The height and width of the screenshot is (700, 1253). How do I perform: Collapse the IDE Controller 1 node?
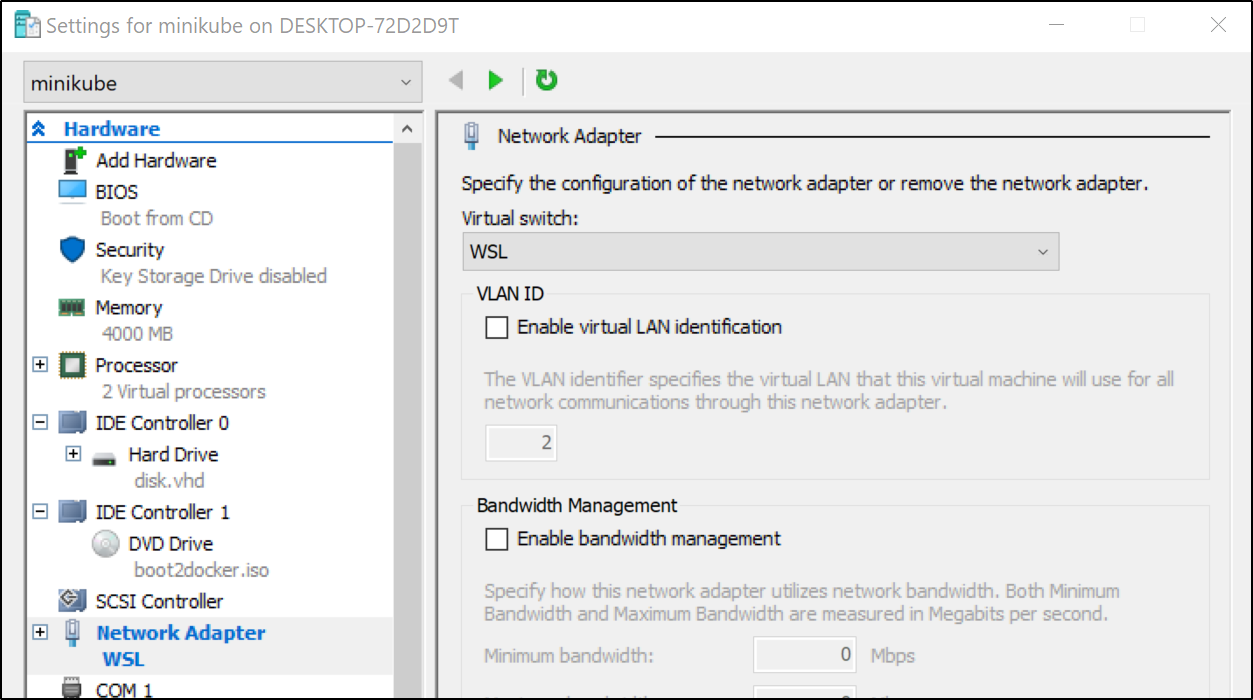(40, 512)
